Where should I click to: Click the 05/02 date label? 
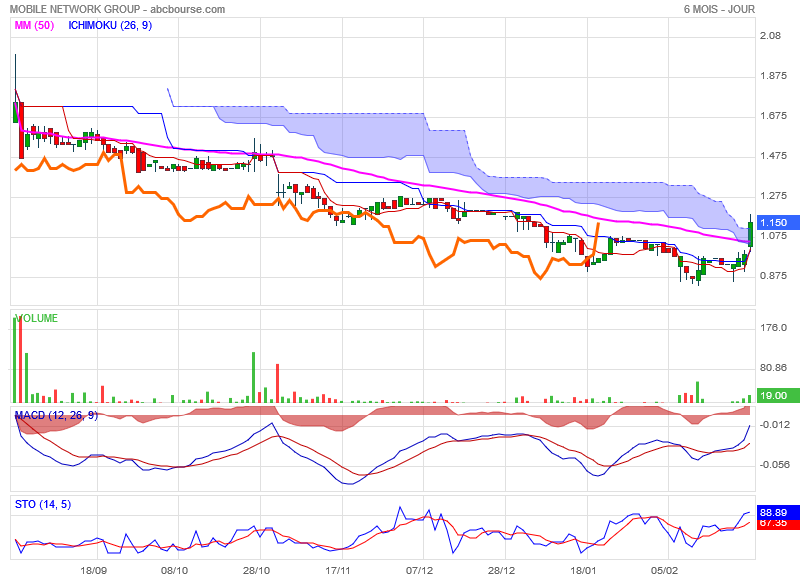[664, 570]
